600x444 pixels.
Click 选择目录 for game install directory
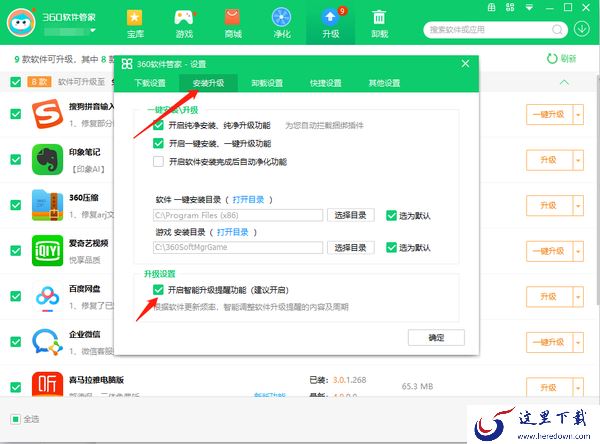click(x=351, y=248)
